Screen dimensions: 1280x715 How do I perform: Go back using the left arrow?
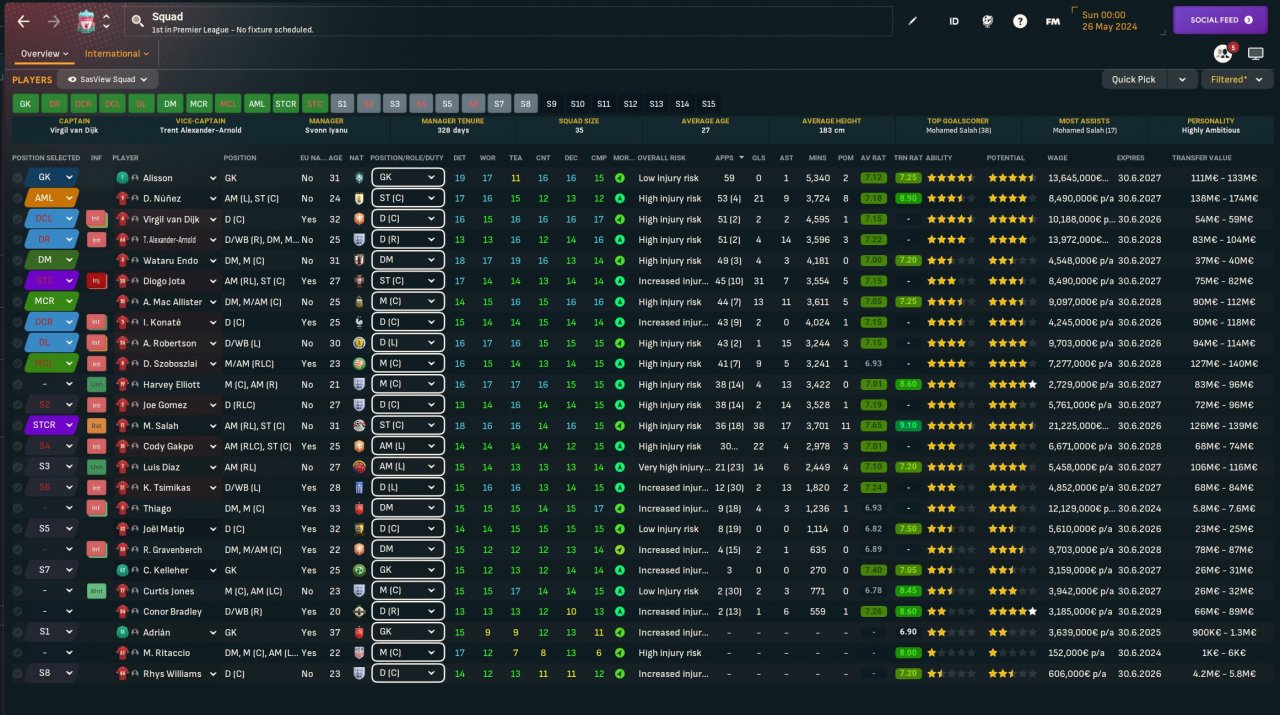point(23,21)
